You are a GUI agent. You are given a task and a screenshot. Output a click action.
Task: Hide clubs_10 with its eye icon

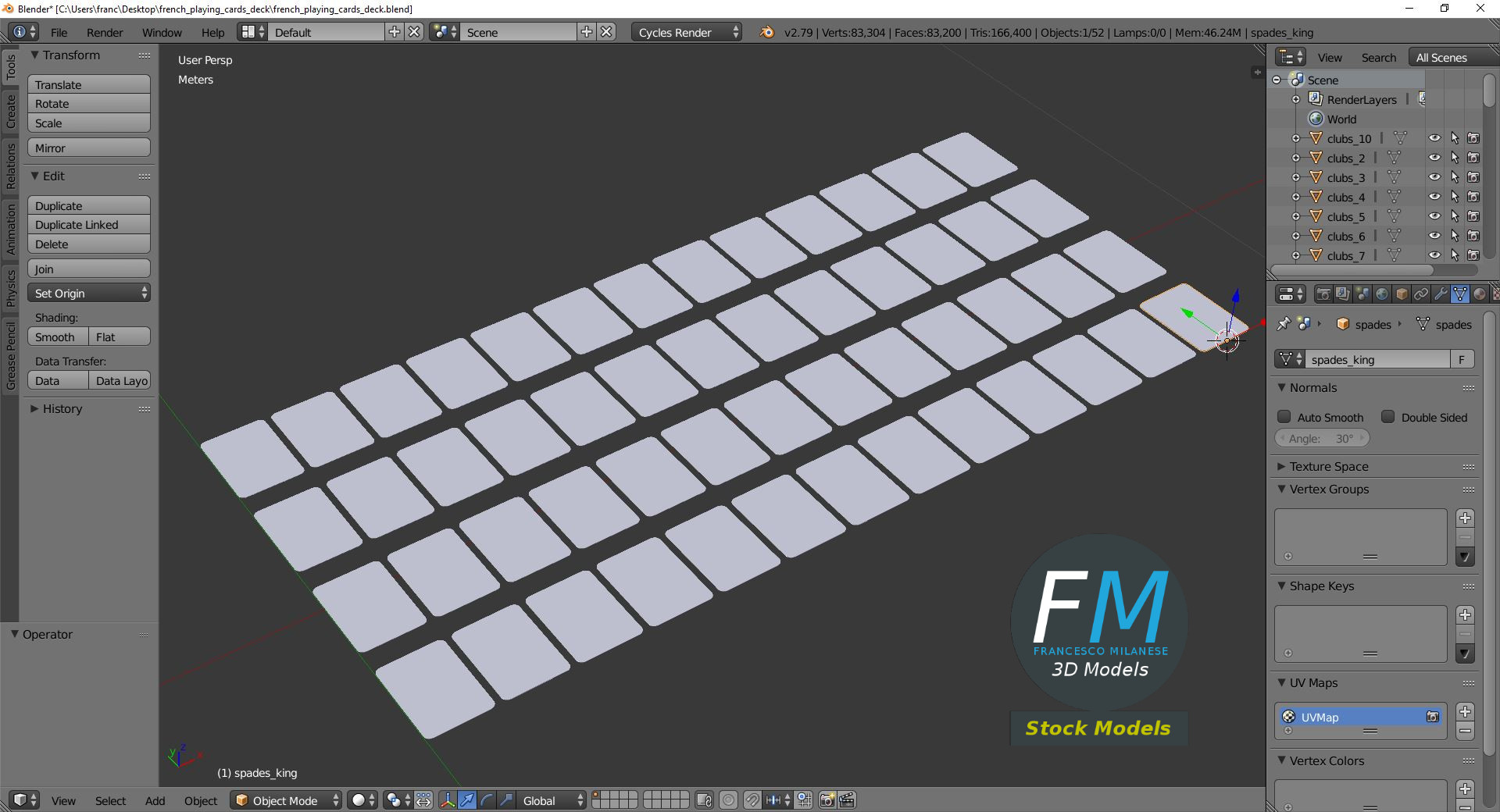tap(1434, 138)
